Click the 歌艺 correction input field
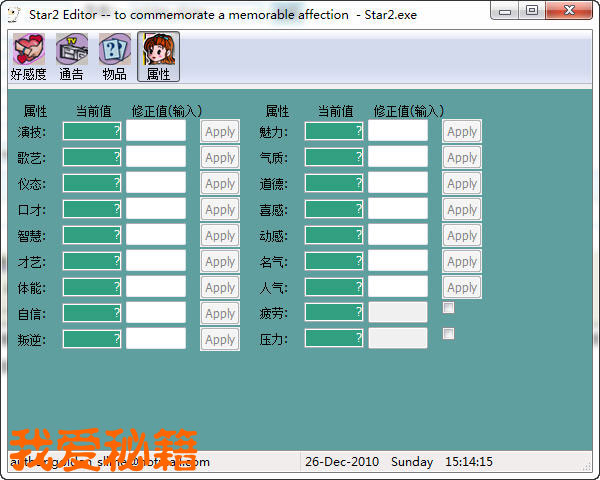Viewport: 600px width, 480px height. (x=156, y=157)
